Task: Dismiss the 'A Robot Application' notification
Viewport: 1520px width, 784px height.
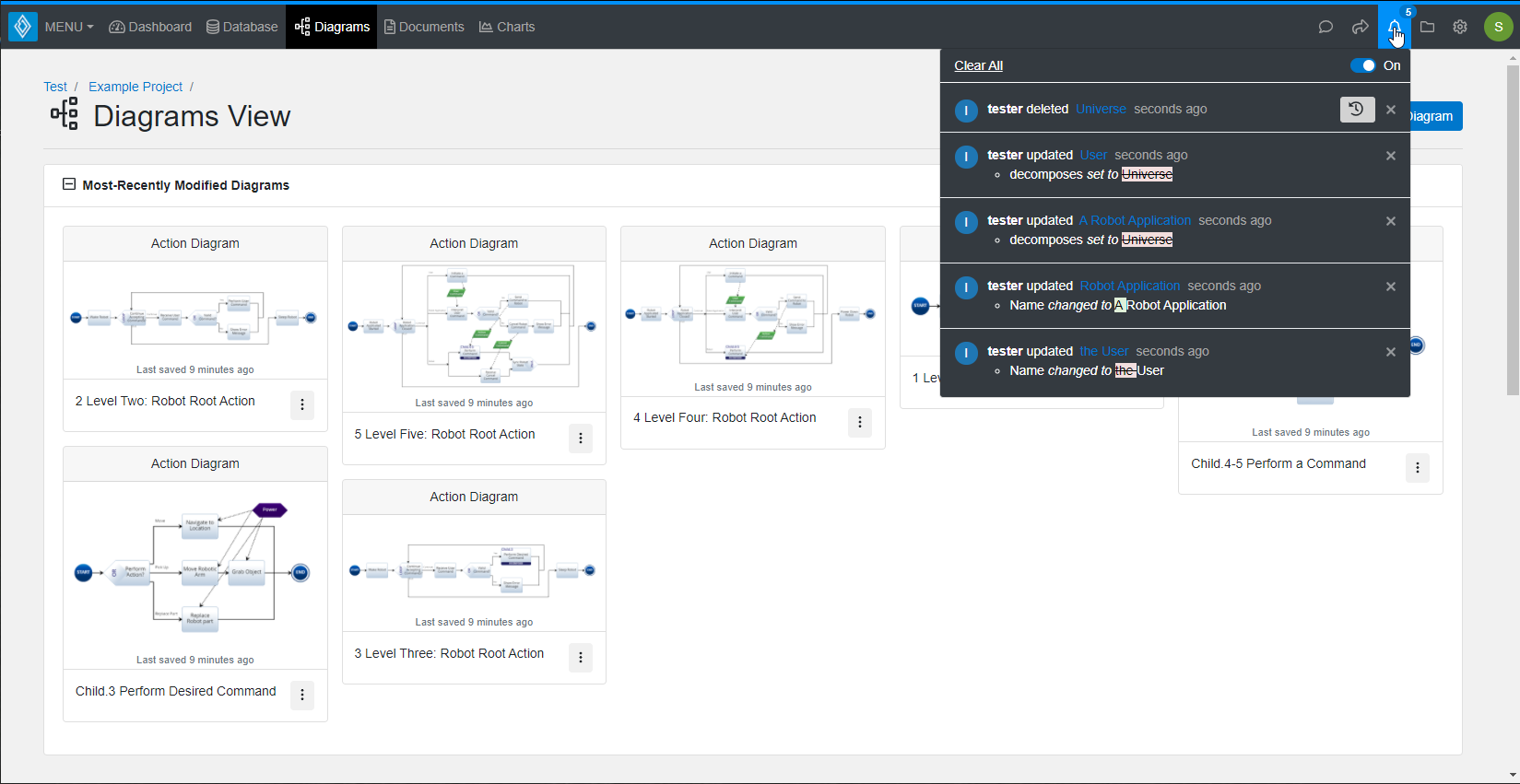Action: 1391,221
